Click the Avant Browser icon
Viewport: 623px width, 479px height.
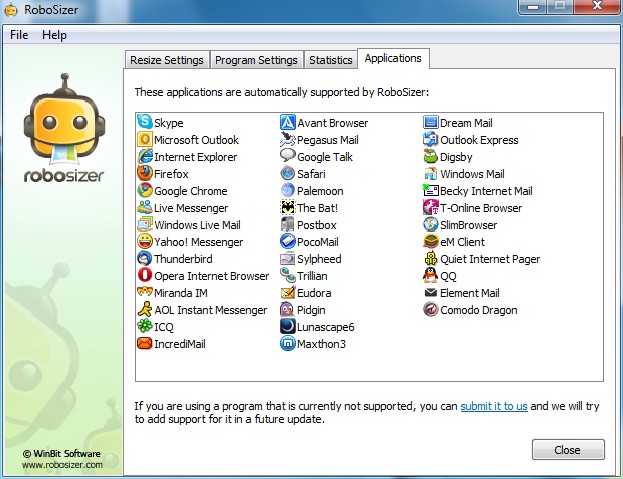pos(288,122)
